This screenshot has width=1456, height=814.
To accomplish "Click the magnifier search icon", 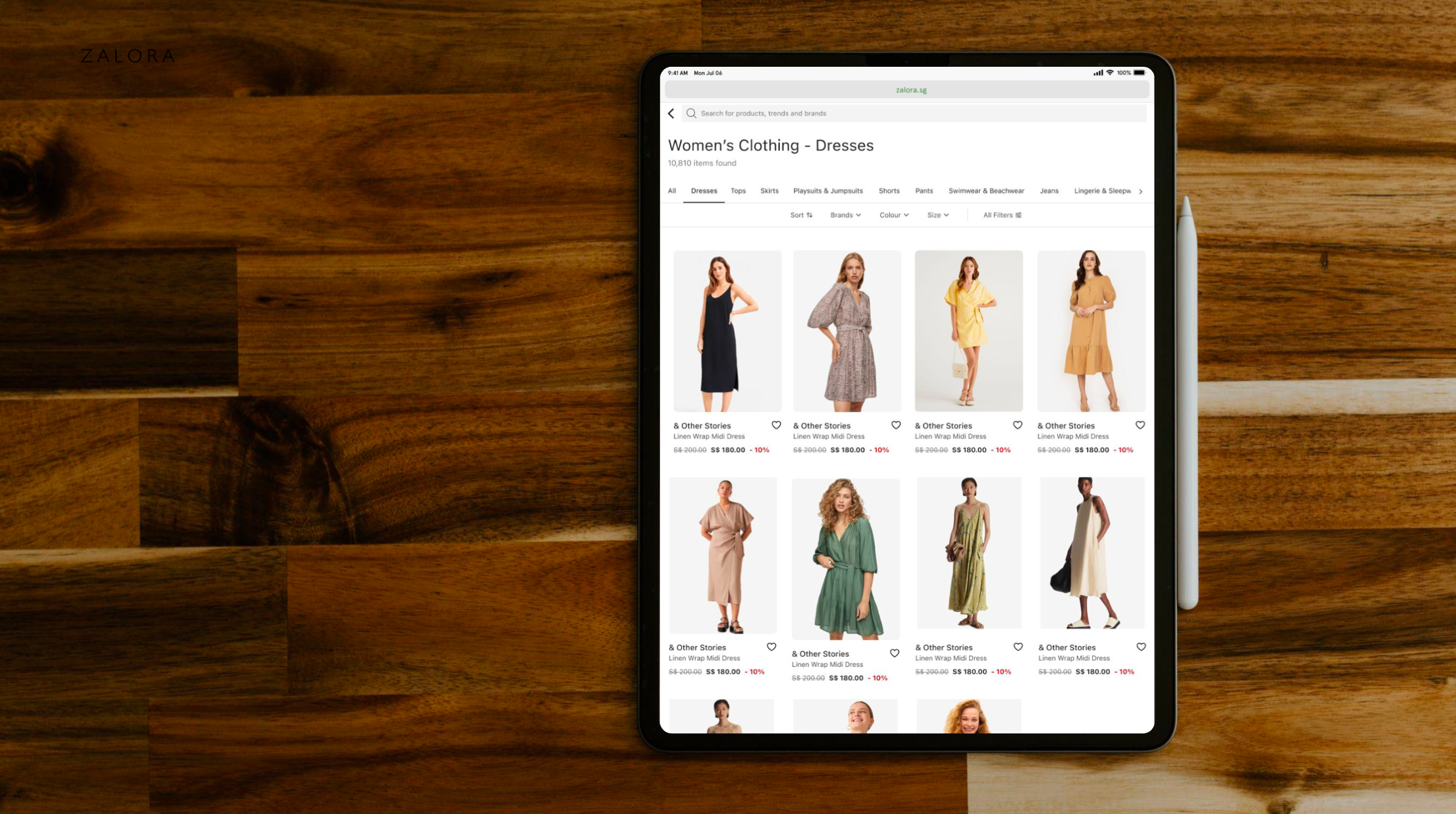I will 691,113.
